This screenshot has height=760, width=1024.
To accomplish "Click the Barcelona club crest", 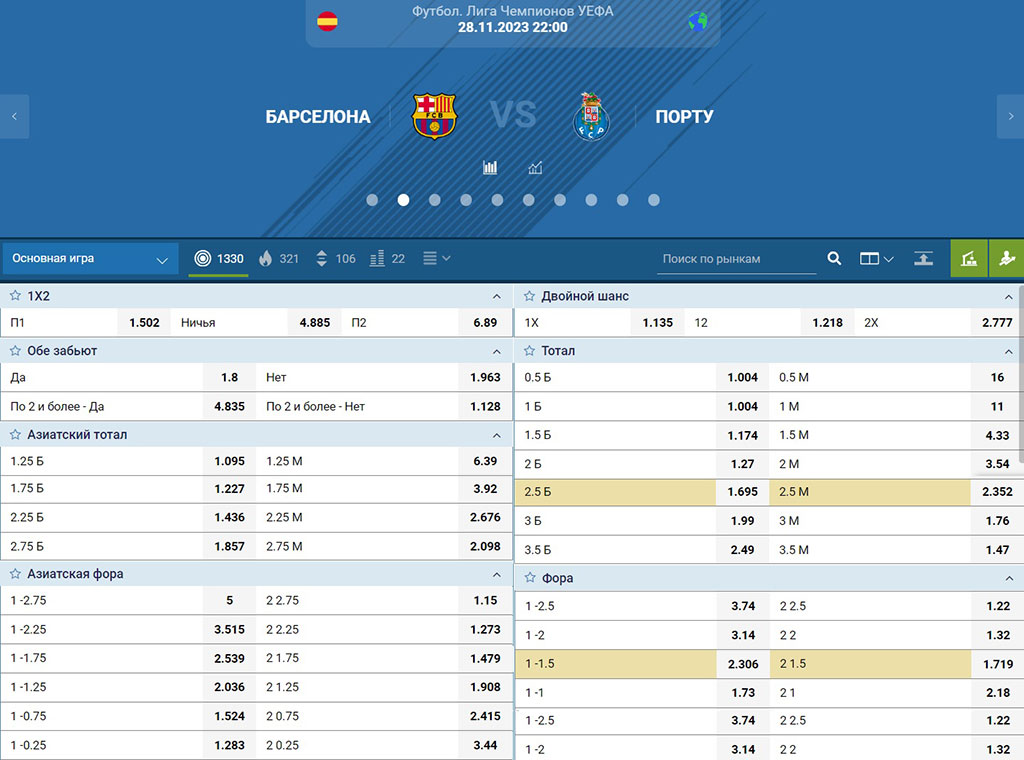I will 434,116.
